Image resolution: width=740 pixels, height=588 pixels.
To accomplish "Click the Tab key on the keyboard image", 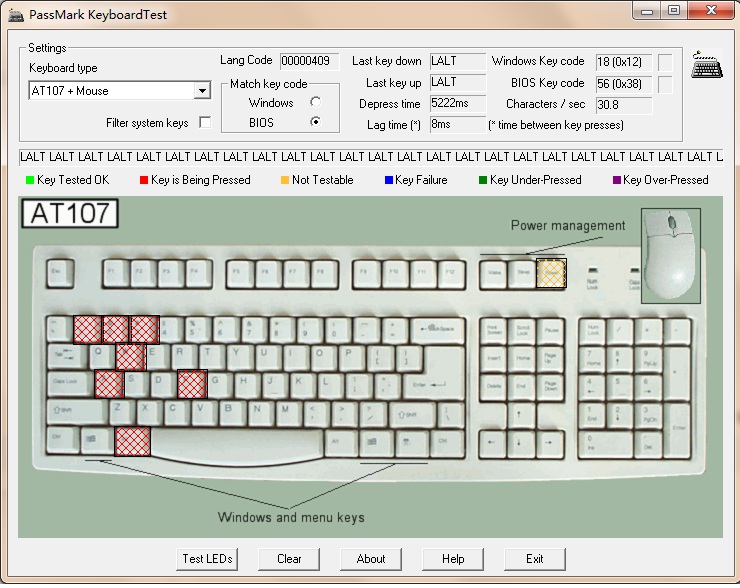I will (x=66, y=356).
